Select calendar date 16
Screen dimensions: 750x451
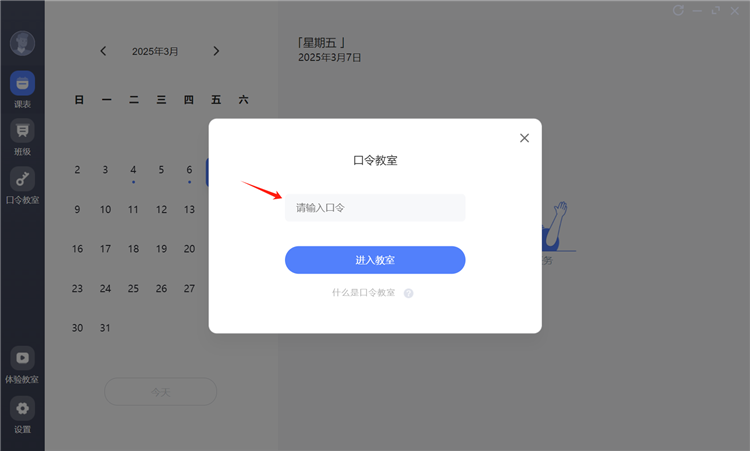[77, 249]
